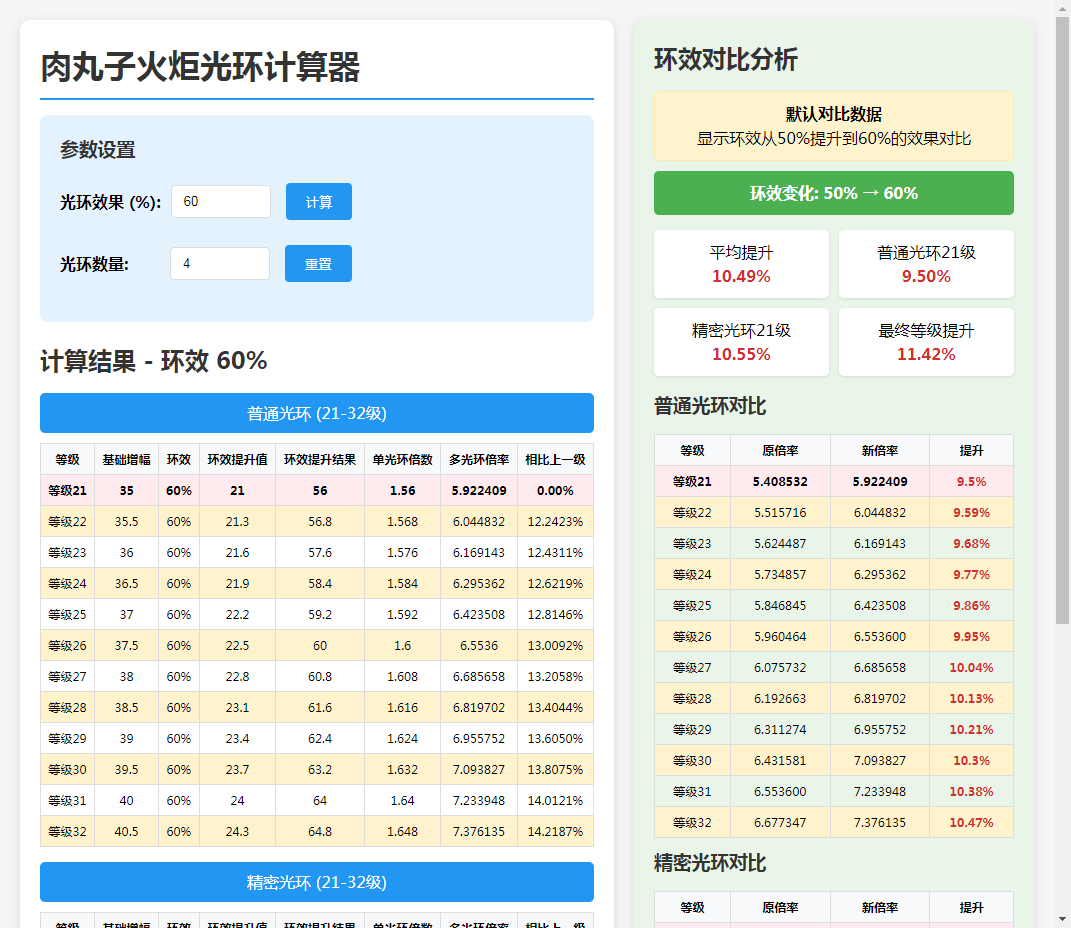Click the 相比上一级 column header
The width and height of the screenshot is (1071, 928).
[555, 460]
